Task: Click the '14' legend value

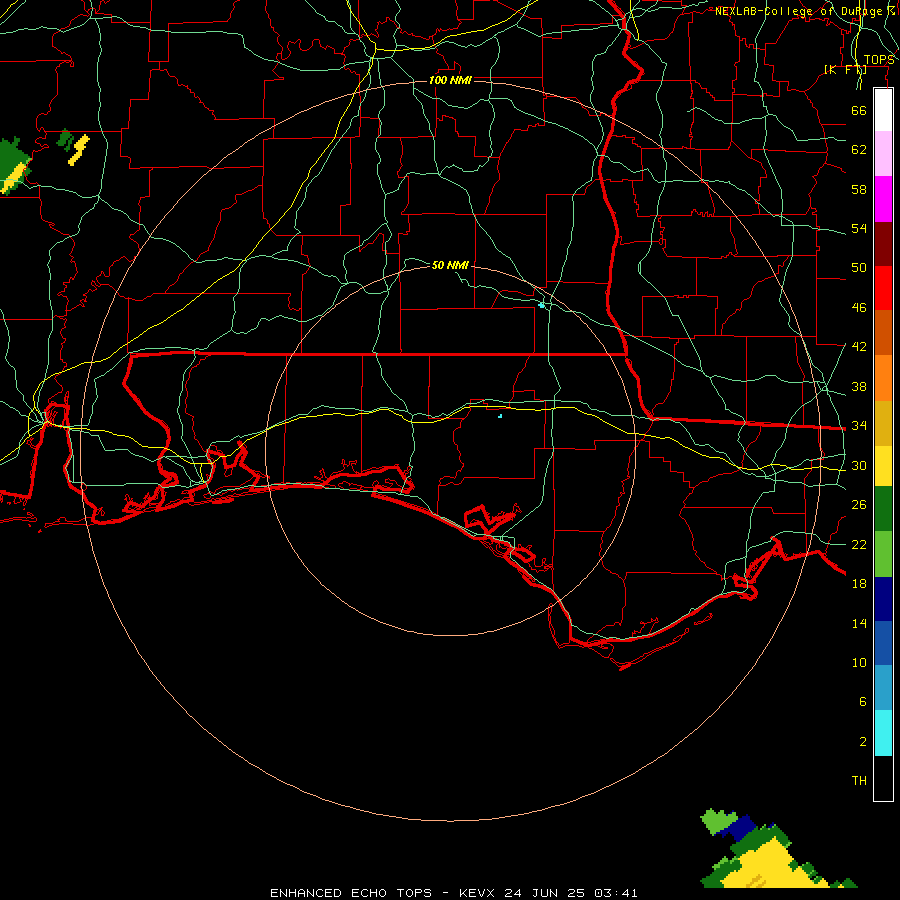Action: coord(859,623)
